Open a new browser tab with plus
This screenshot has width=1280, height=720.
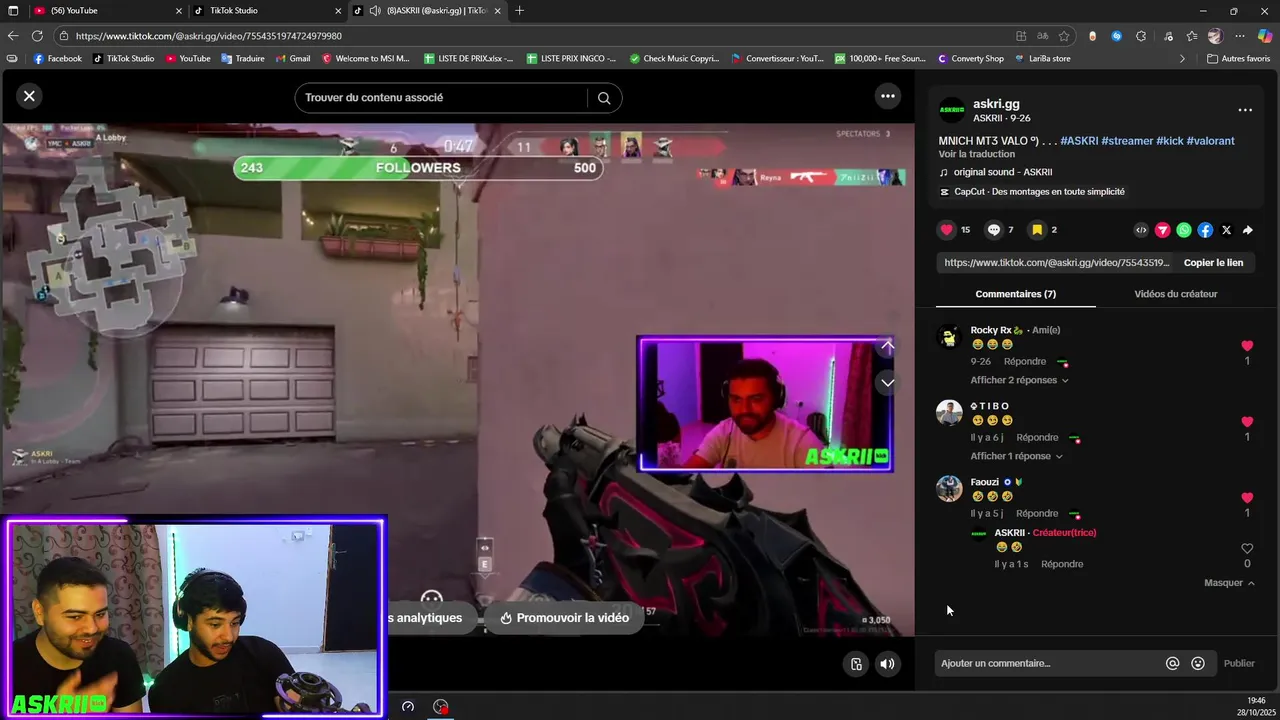[x=519, y=11]
